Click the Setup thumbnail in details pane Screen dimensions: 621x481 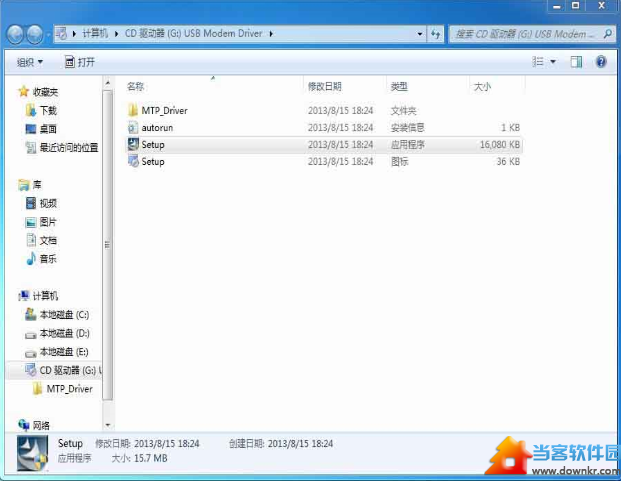coord(32,453)
